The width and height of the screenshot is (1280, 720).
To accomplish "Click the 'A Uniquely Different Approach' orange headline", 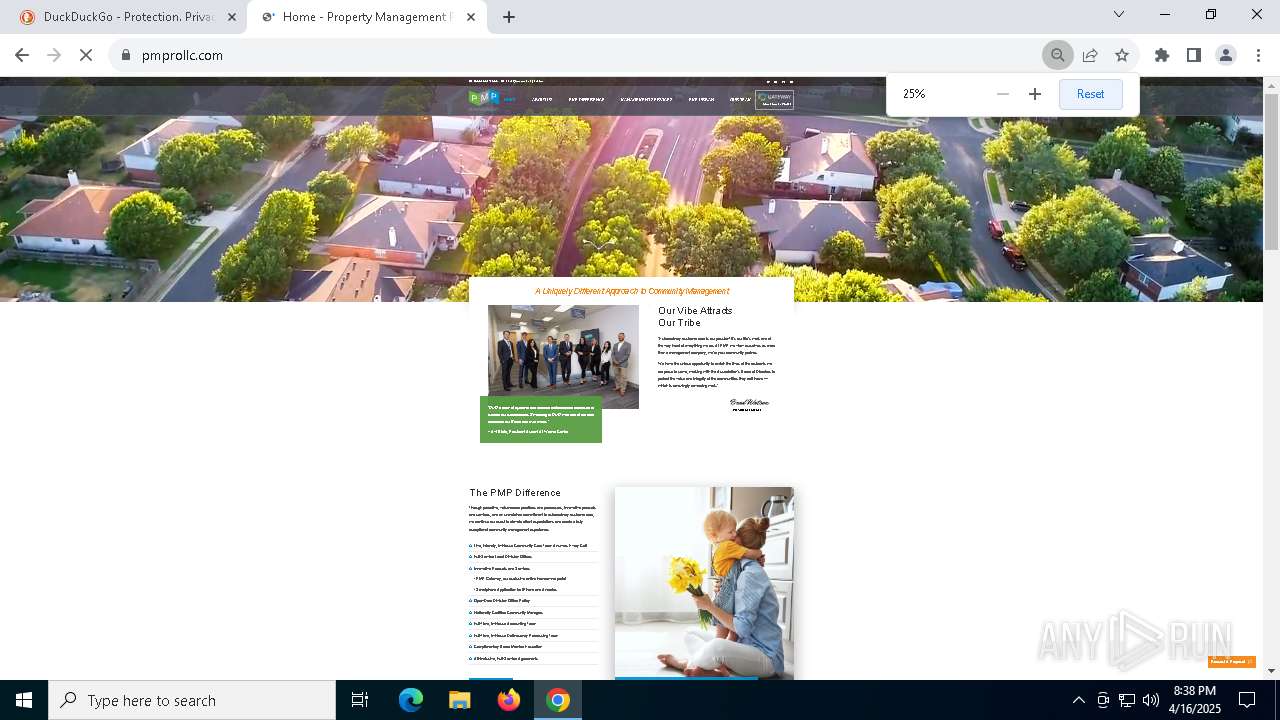I will coord(632,291).
